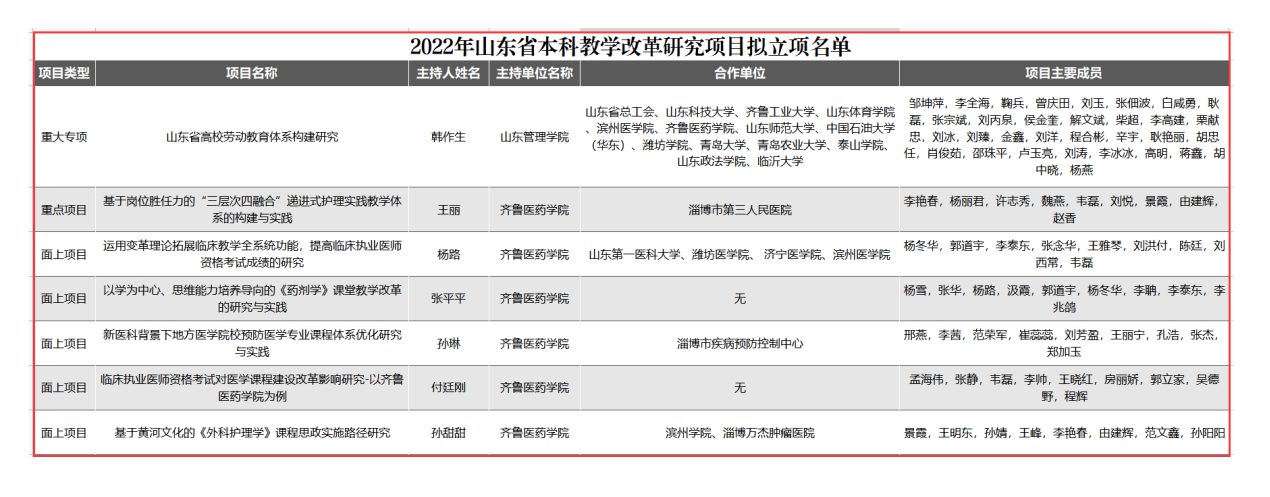1270x497 pixels.
Task: Click host name 王丽
Action: 448,210
